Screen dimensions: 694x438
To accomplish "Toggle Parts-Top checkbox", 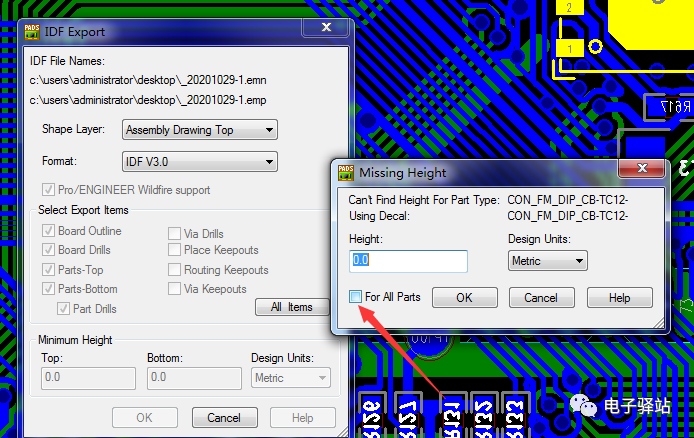I will click(48, 269).
